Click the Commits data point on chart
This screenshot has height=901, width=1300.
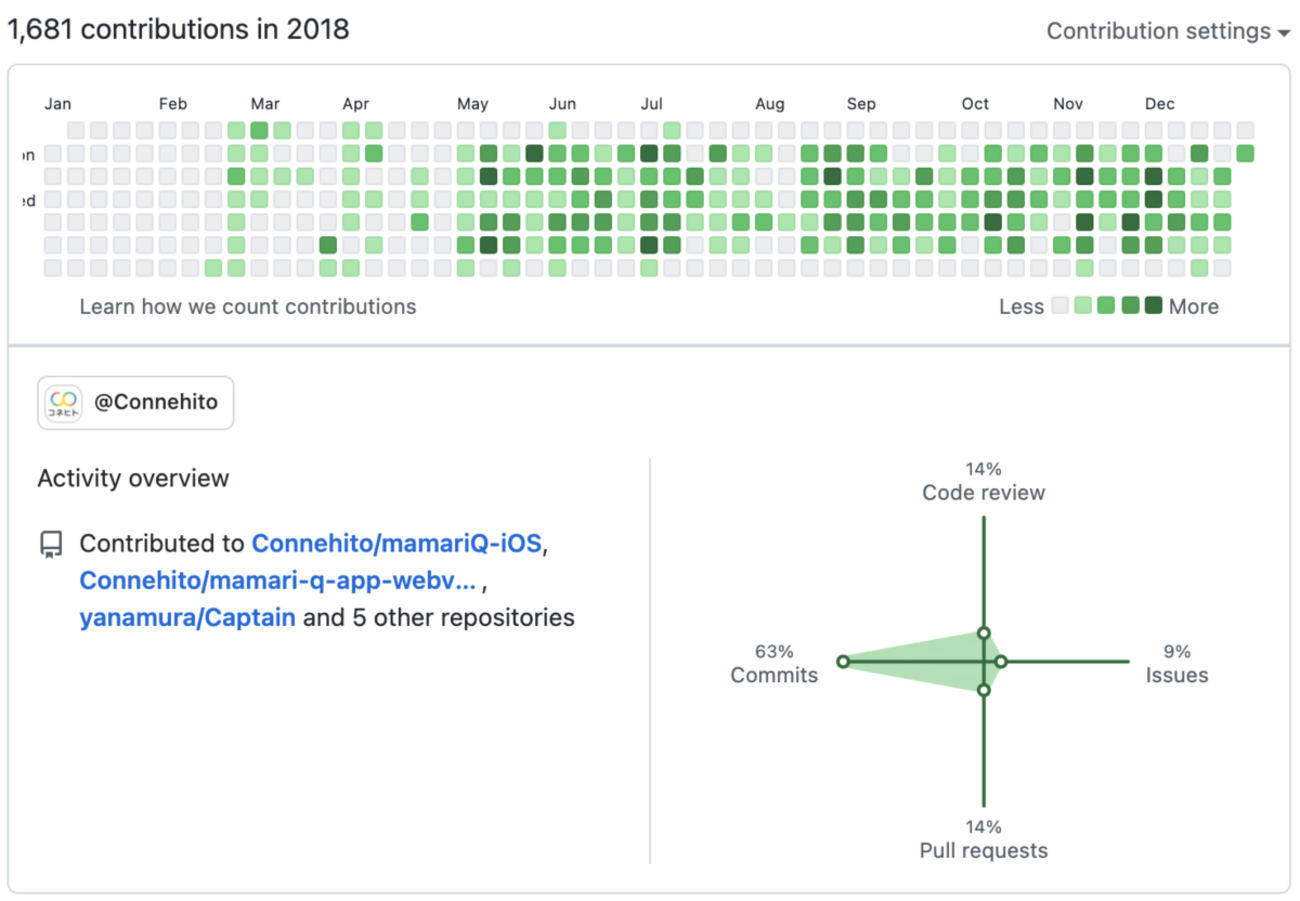point(843,661)
